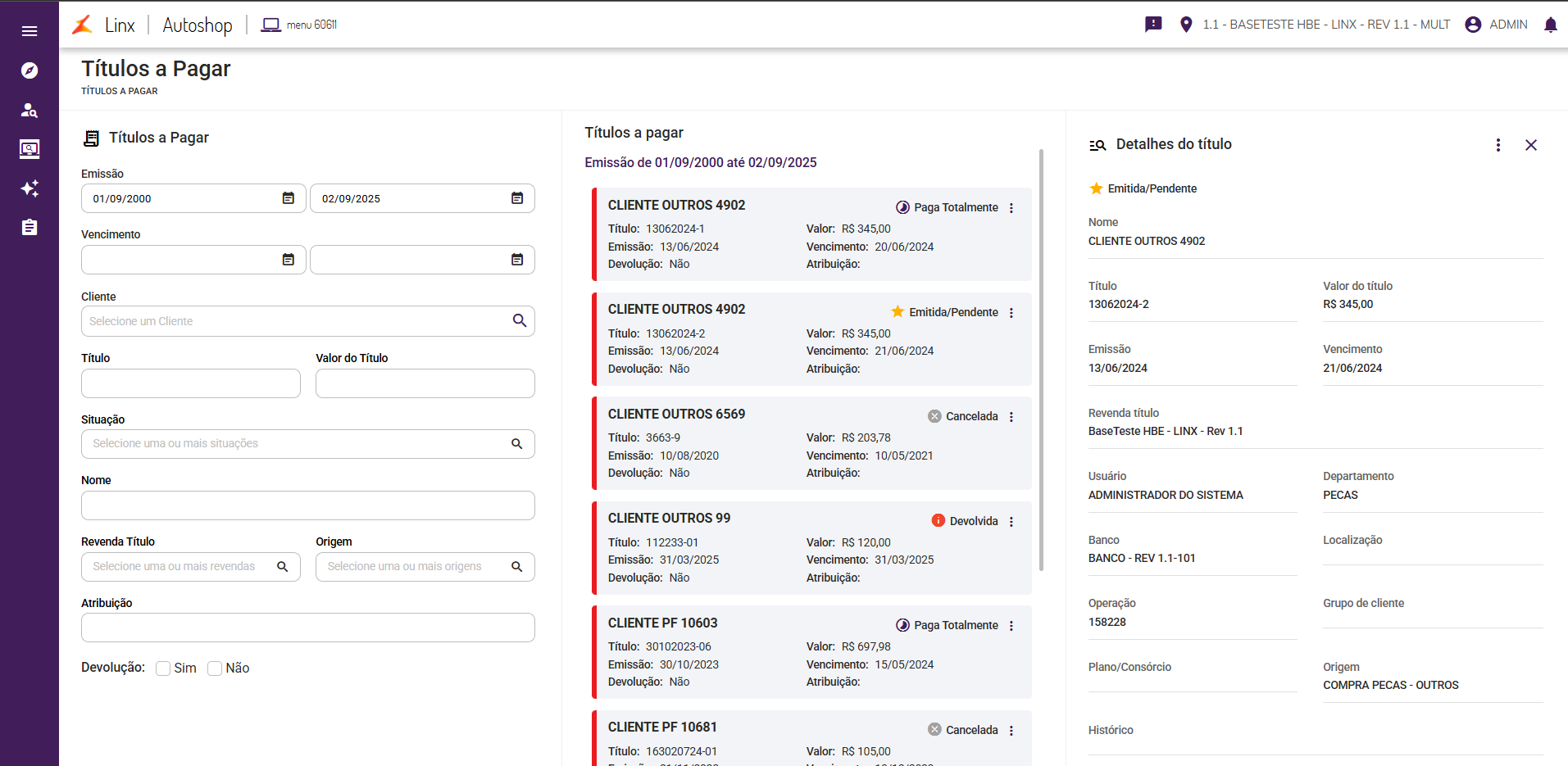
Task: Click the títulos list vertical scrollbar
Action: click(x=1041, y=360)
